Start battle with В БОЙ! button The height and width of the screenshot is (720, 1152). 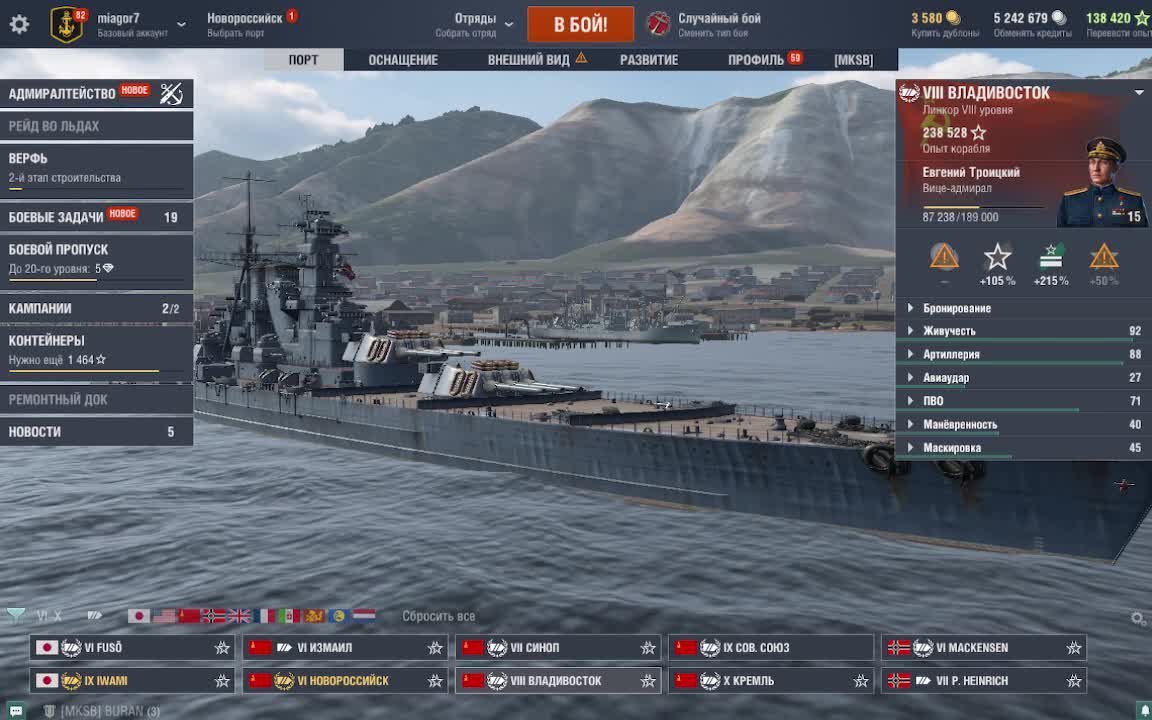[580, 24]
